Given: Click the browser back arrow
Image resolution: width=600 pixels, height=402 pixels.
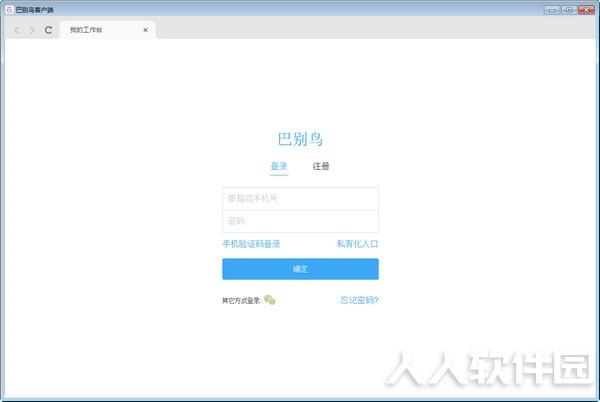Looking at the screenshot, I should [x=16, y=30].
